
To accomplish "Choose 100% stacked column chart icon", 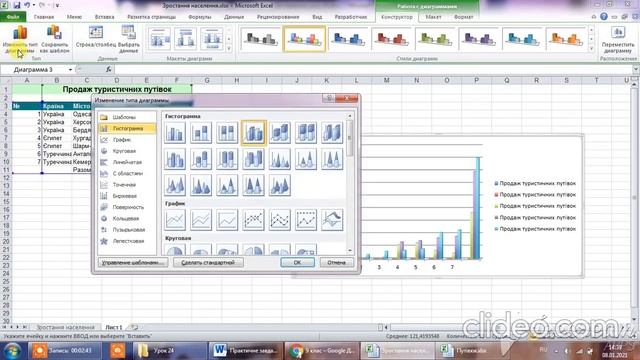I will point(227,133).
